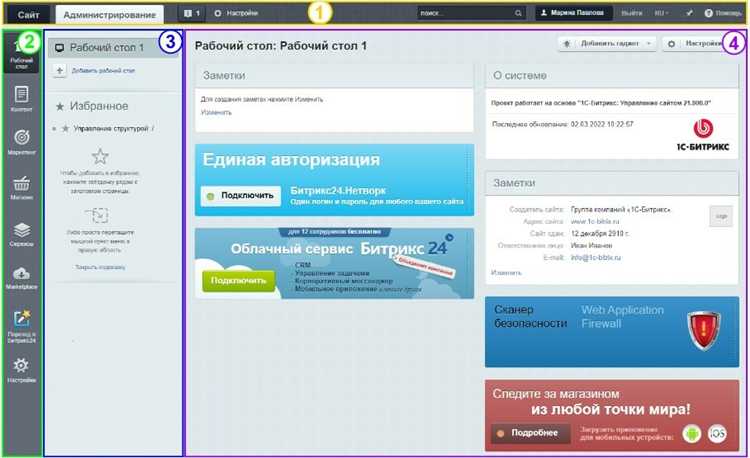
Task: Click the logo placeholder thumbnail
Action: (x=721, y=217)
